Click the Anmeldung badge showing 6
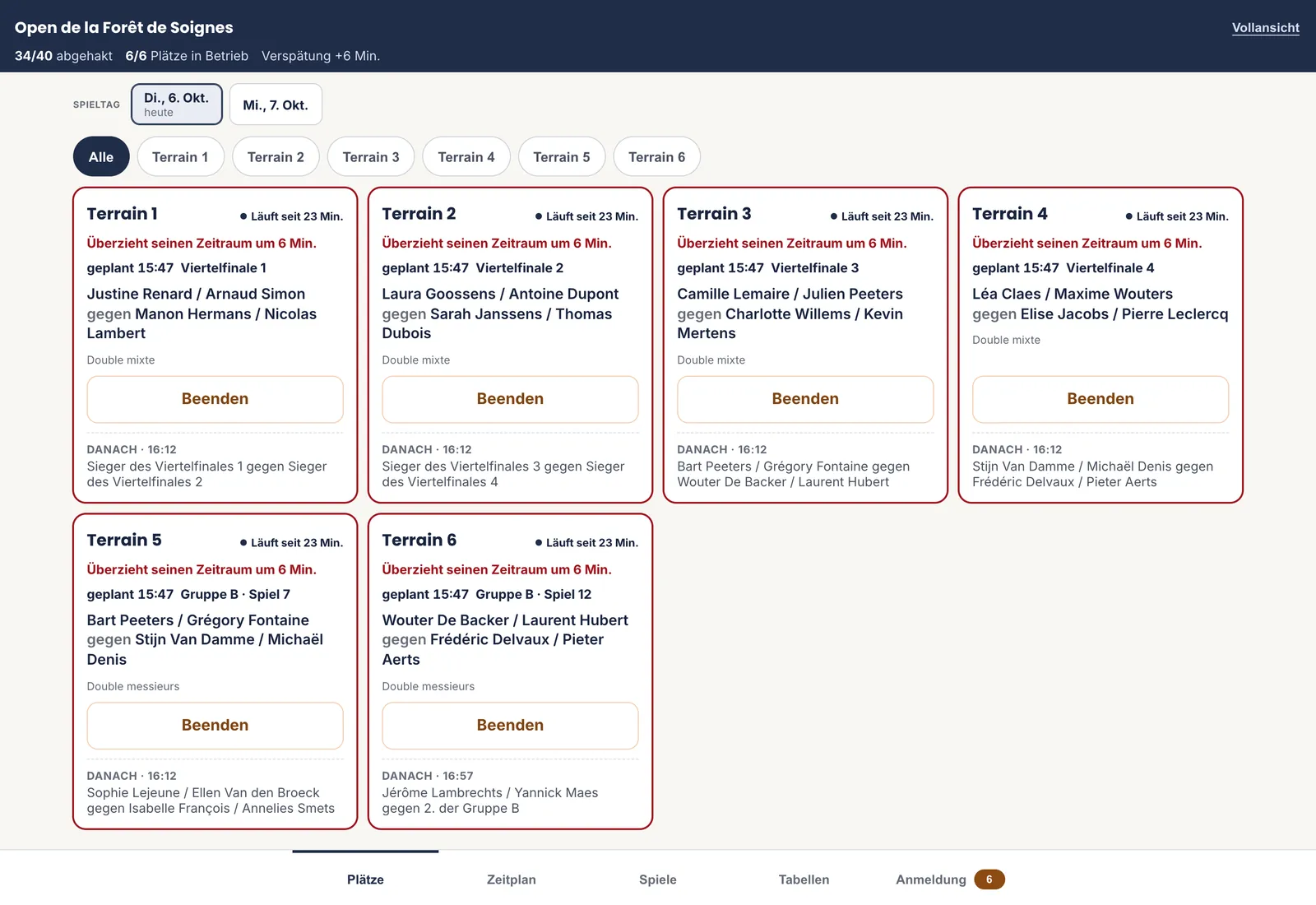This screenshot has width=1316, height=905. 989,879
